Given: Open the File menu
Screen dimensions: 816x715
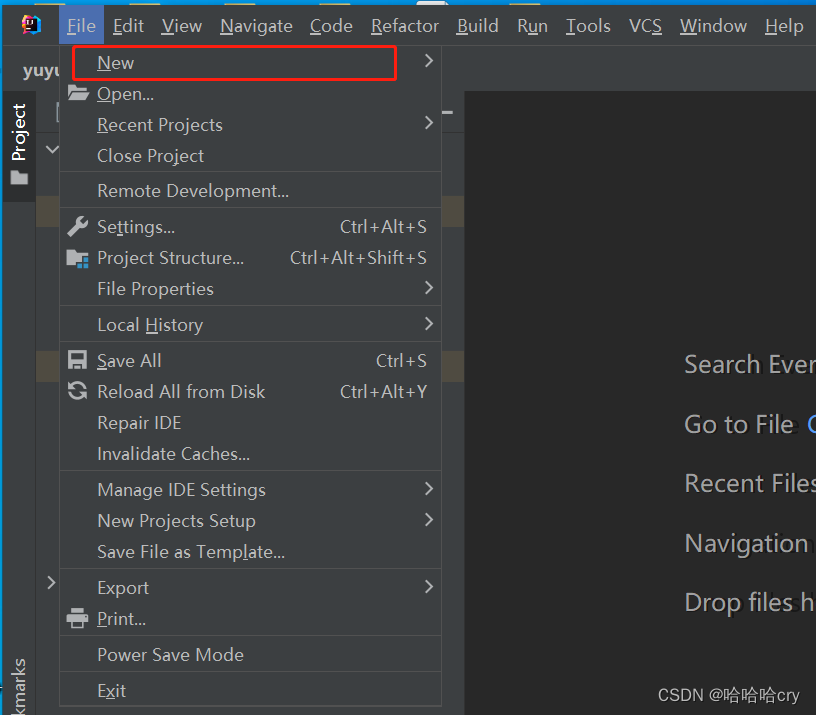Looking at the screenshot, I should pos(81,25).
